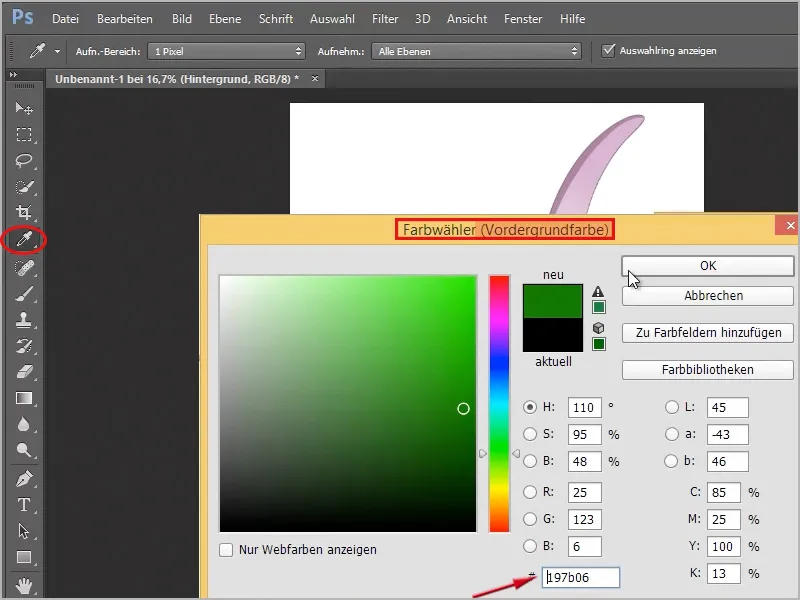Expand the toolbox double-arrow icon
Image resolution: width=800 pixels, height=600 pixels.
tap(13, 74)
